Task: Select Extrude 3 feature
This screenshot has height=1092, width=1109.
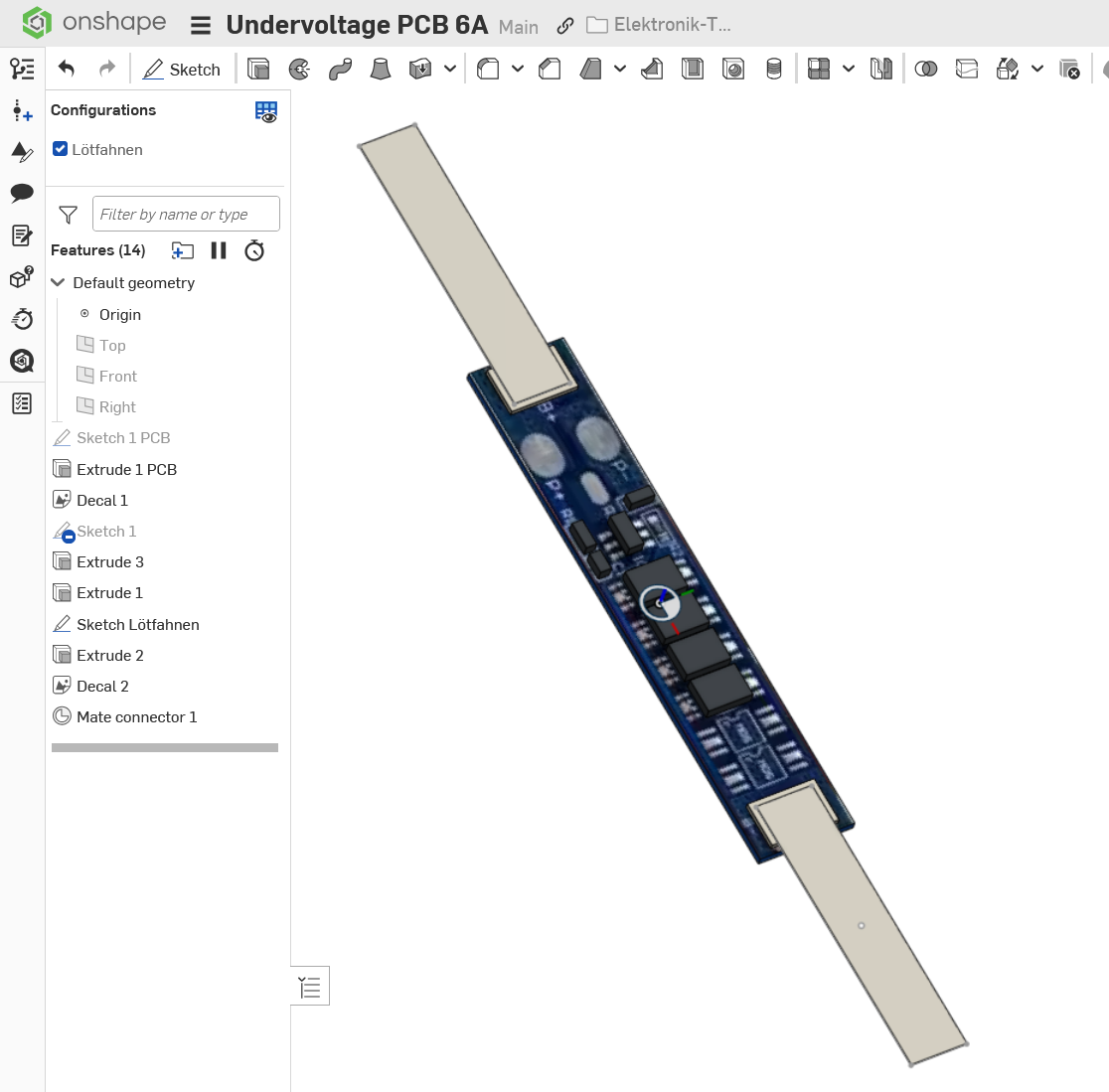Action: (x=97, y=562)
